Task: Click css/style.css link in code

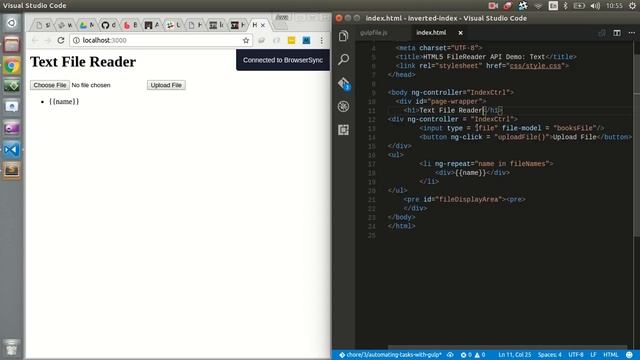Action: coord(536,66)
